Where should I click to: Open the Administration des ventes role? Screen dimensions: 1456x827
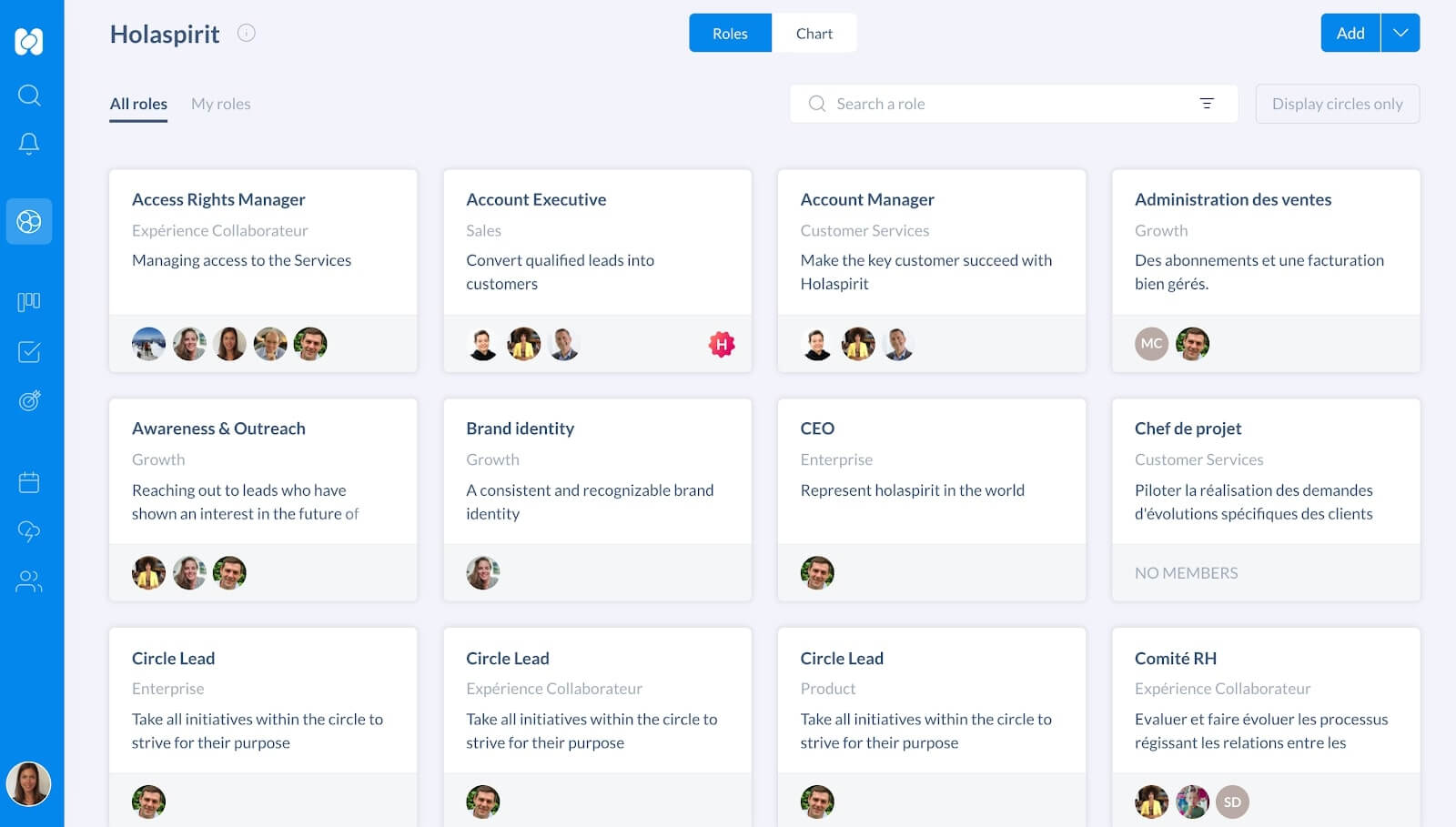(x=1233, y=199)
